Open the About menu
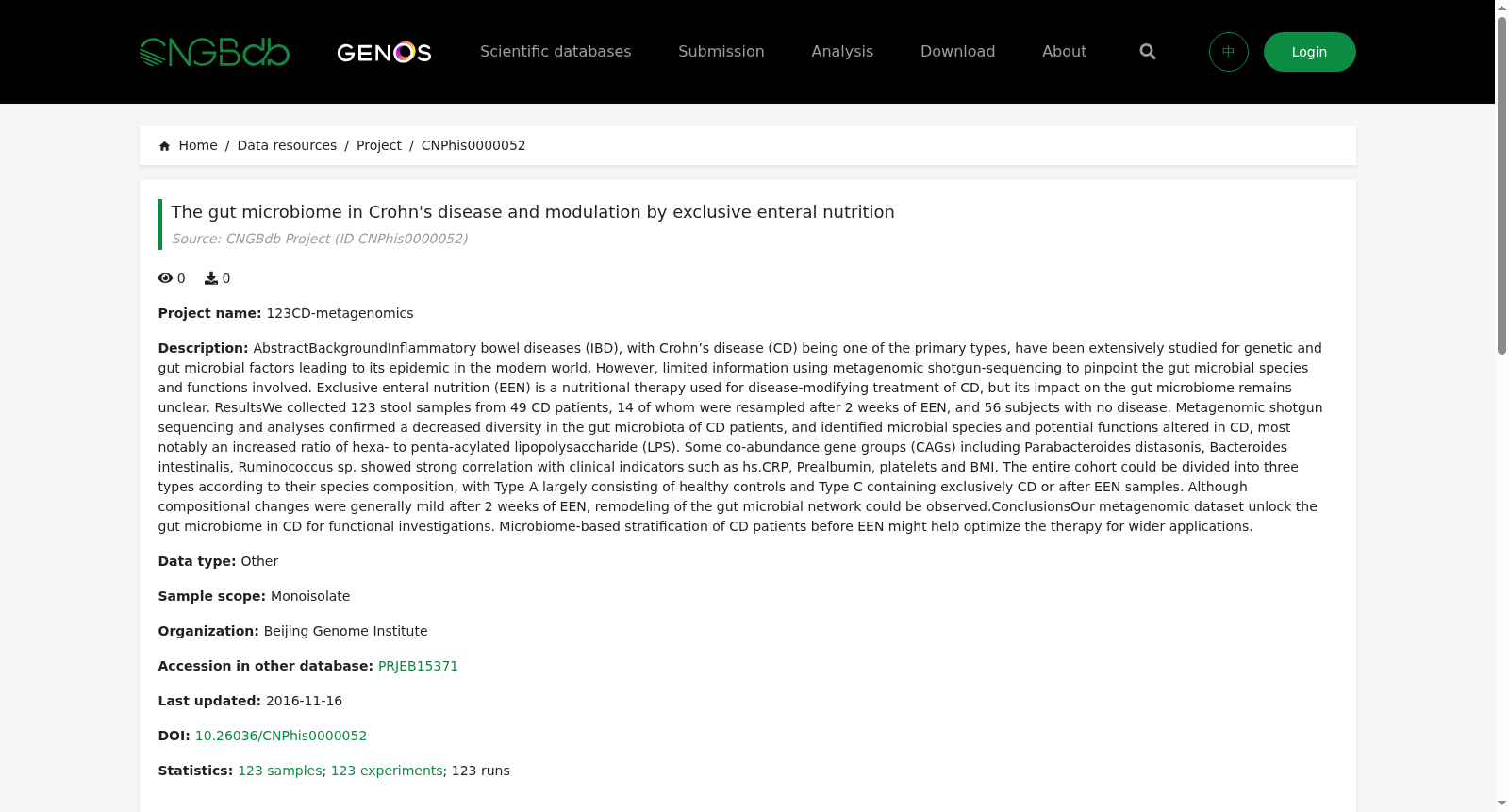The height and width of the screenshot is (812, 1509). point(1064,52)
